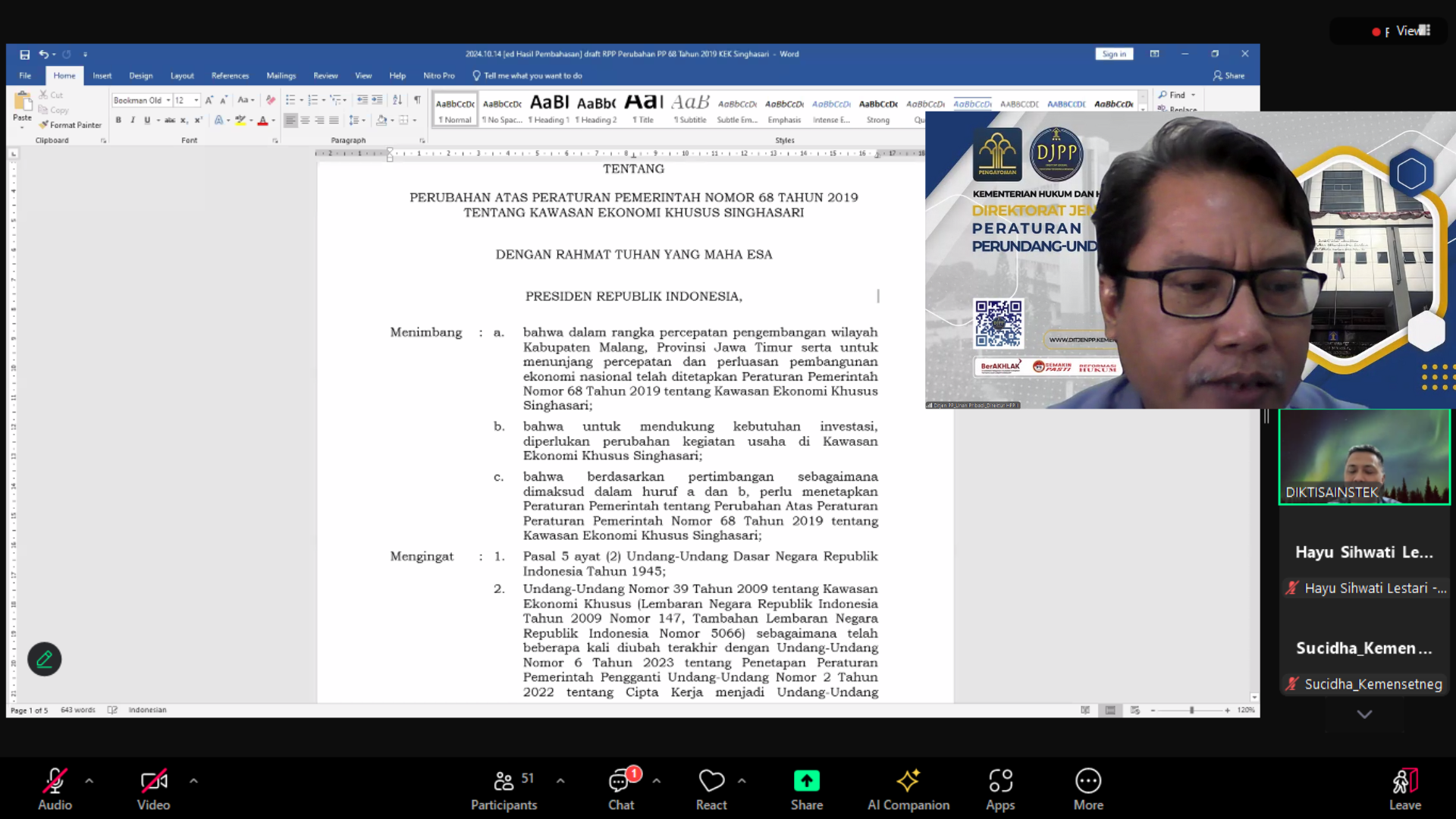Open the File menu
1456x819 pixels.
coord(25,76)
